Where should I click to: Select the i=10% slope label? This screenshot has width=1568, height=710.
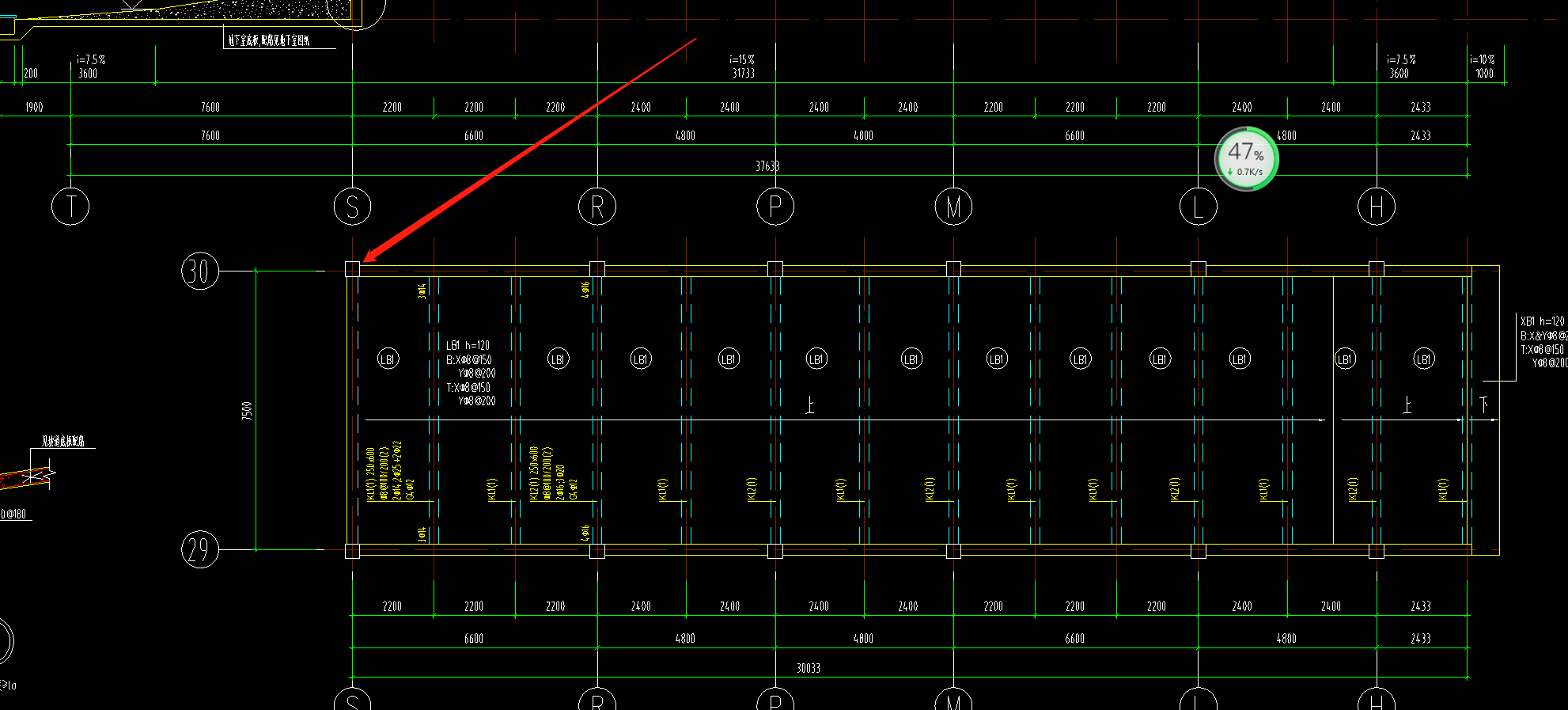1483,59
